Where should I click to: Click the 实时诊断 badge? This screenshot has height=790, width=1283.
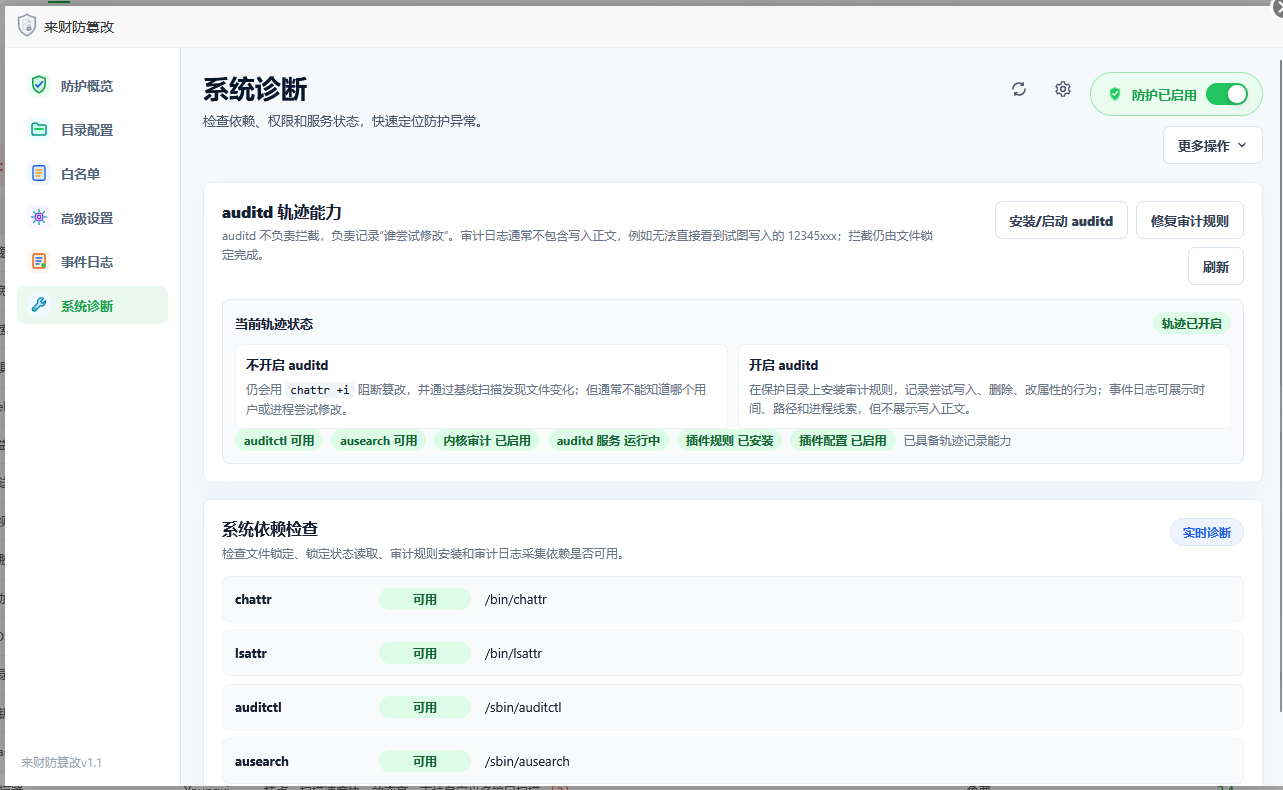1207,532
